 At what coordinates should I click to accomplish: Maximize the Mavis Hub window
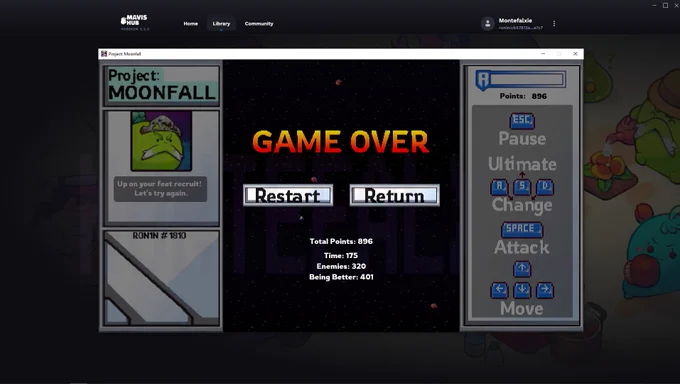click(665, 6)
